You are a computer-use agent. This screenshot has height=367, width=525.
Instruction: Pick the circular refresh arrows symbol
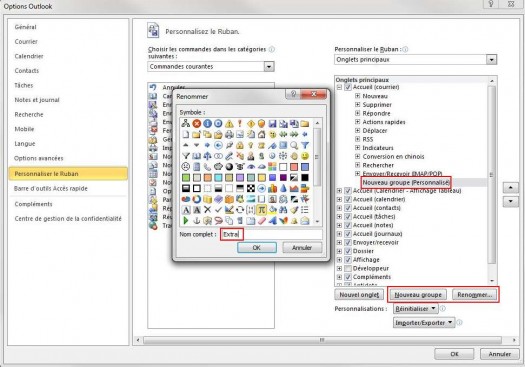coord(240,210)
